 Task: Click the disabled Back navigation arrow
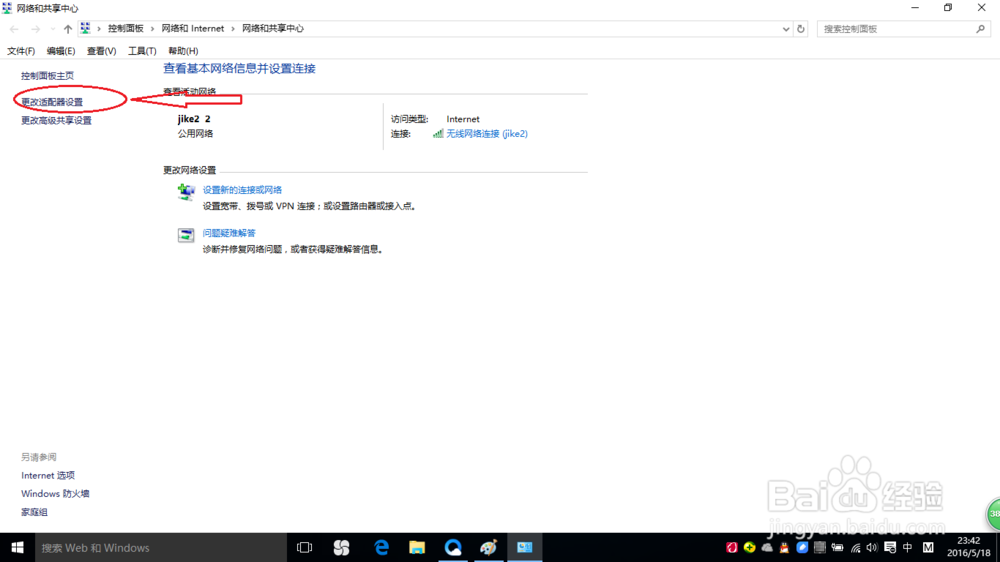pyautogui.click(x=14, y=29)
